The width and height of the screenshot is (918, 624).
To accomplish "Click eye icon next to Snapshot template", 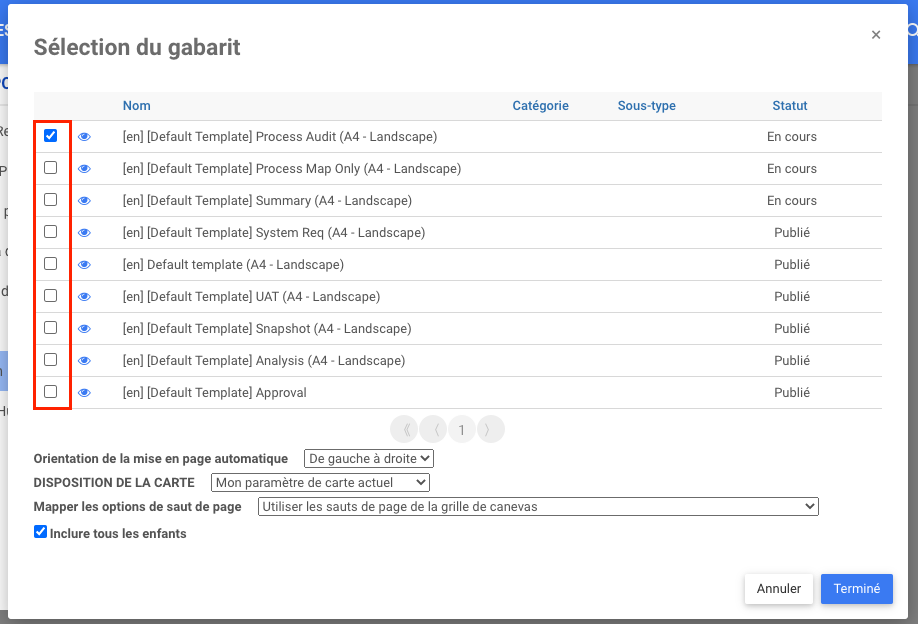I will pyautogui.click(x=85, y=329).
